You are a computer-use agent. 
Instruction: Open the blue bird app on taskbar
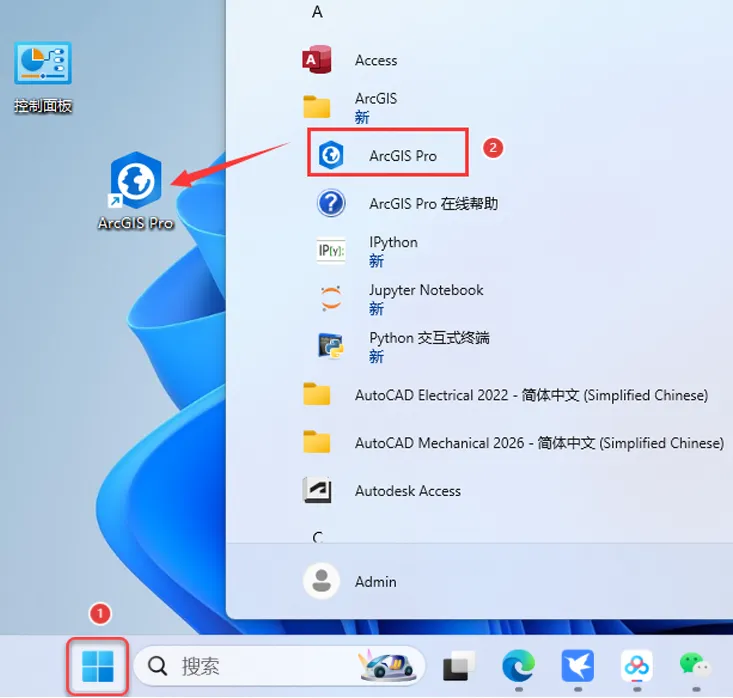coord(577,666)
